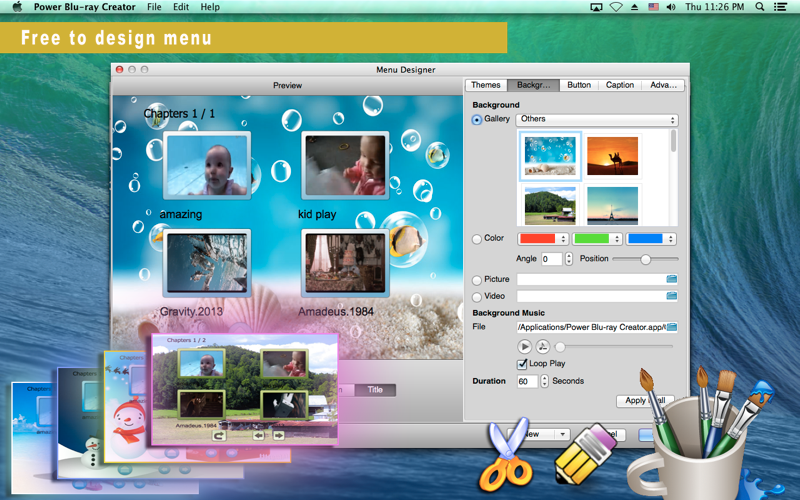Open the Others gallery category dropdown

click(597, 119)
